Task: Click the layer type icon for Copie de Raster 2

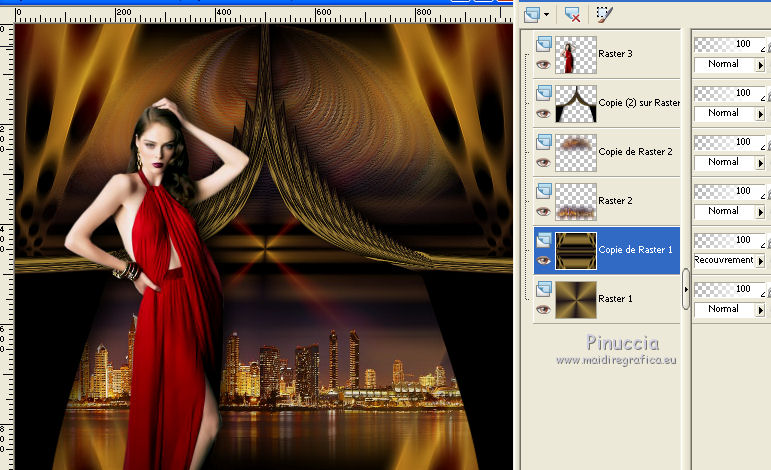Action: click(543, 142)
